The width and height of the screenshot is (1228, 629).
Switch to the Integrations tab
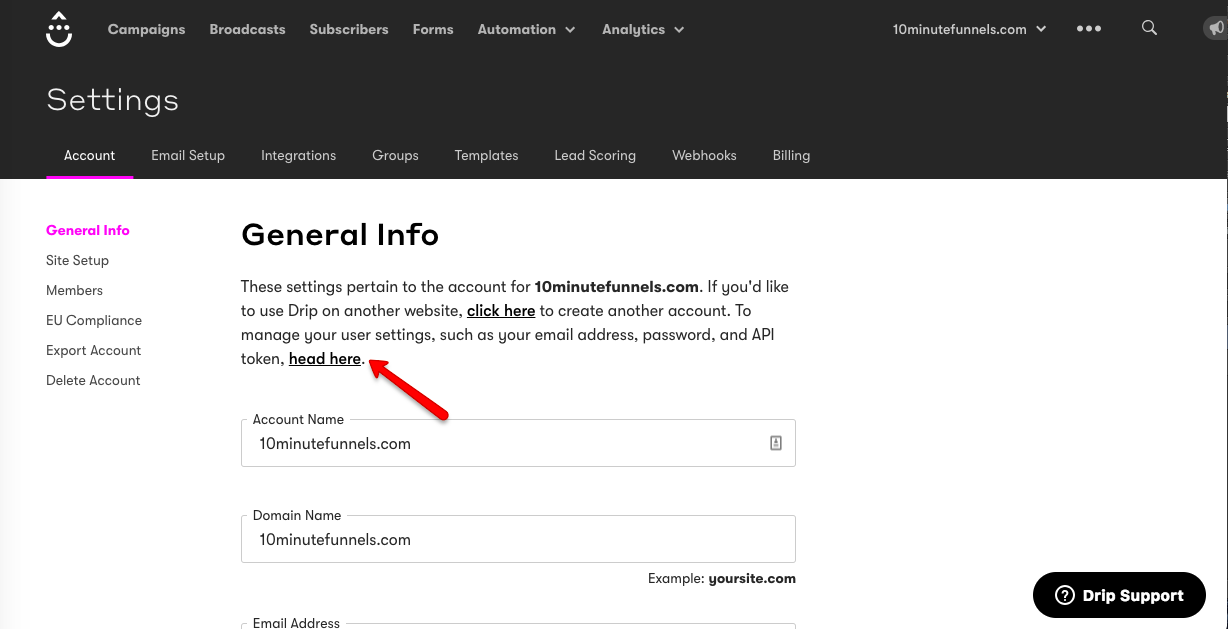[x=298, y=155]
